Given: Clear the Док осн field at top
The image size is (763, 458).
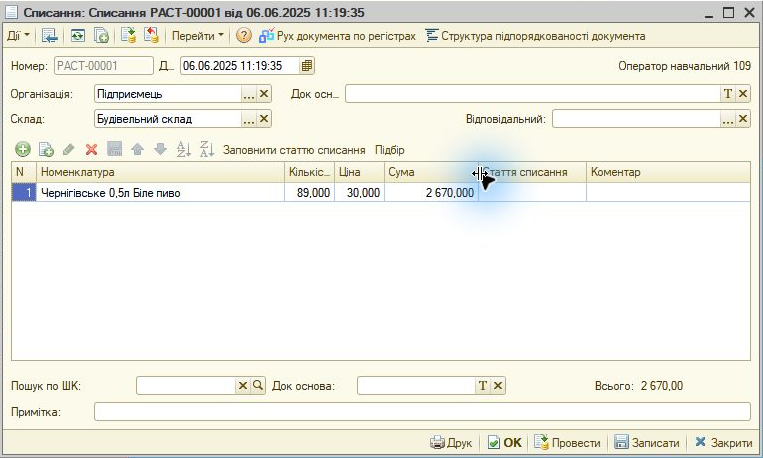Looking at the screenshot, I should pos(743,94).
